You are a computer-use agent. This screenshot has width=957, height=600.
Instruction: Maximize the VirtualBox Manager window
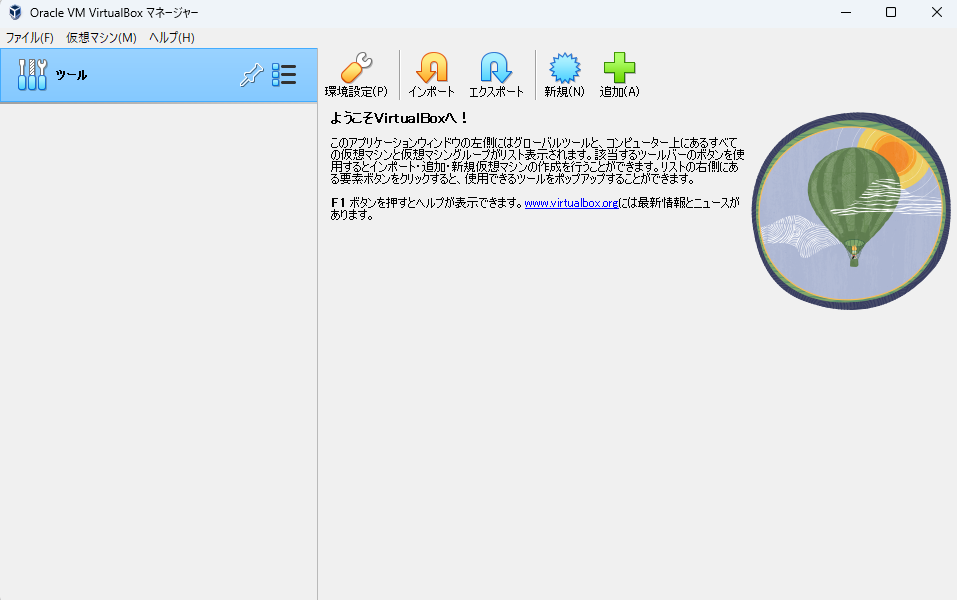coord(891,12)
